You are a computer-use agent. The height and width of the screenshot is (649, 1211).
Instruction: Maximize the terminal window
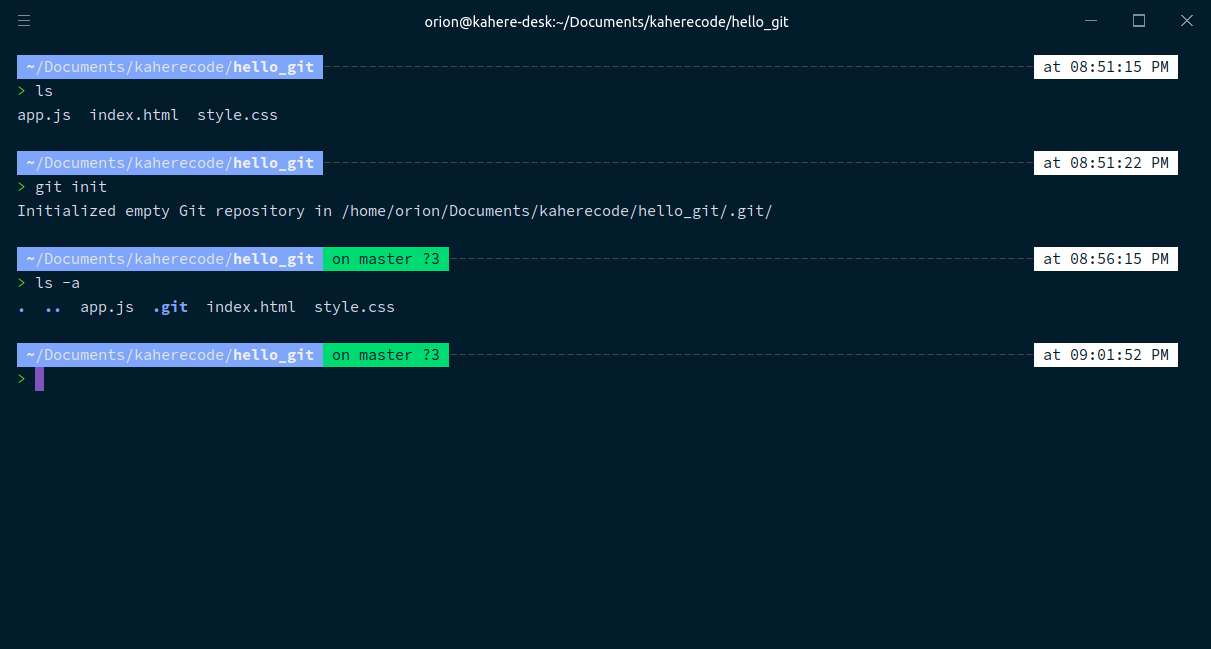coord(1138,21)
